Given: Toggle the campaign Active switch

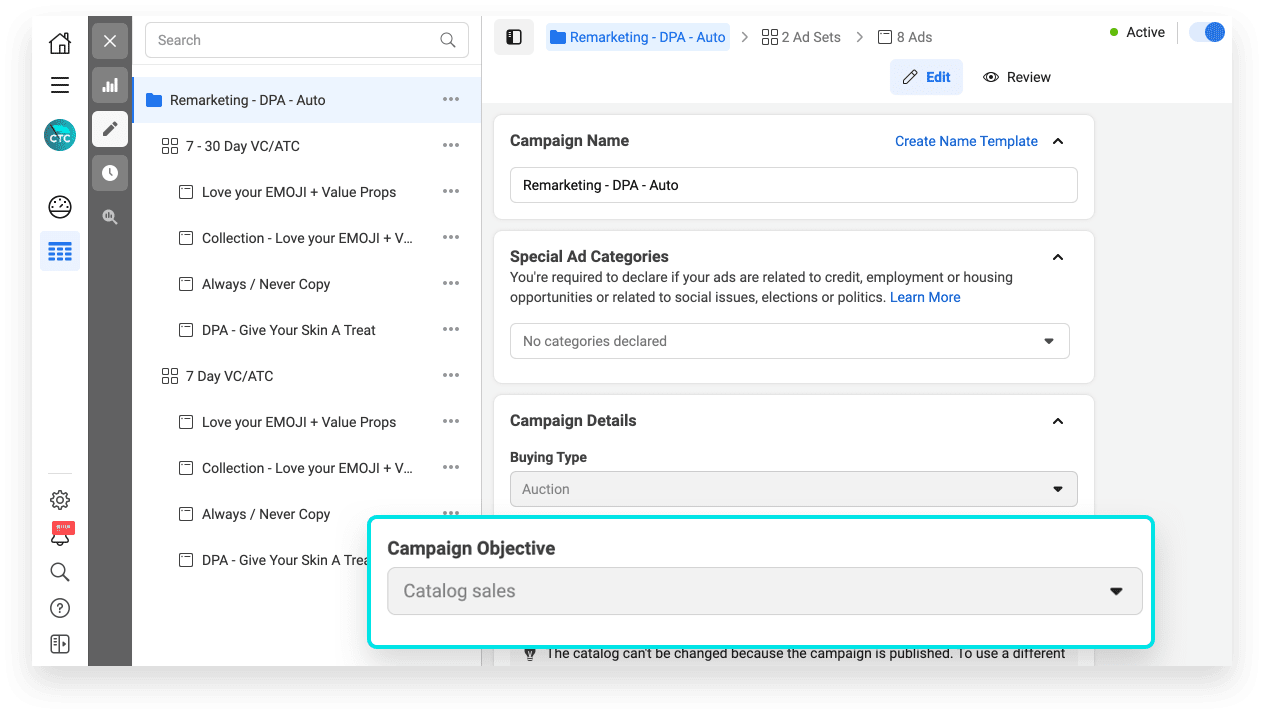Looking at the screenshot, I should click(1206, 32).
